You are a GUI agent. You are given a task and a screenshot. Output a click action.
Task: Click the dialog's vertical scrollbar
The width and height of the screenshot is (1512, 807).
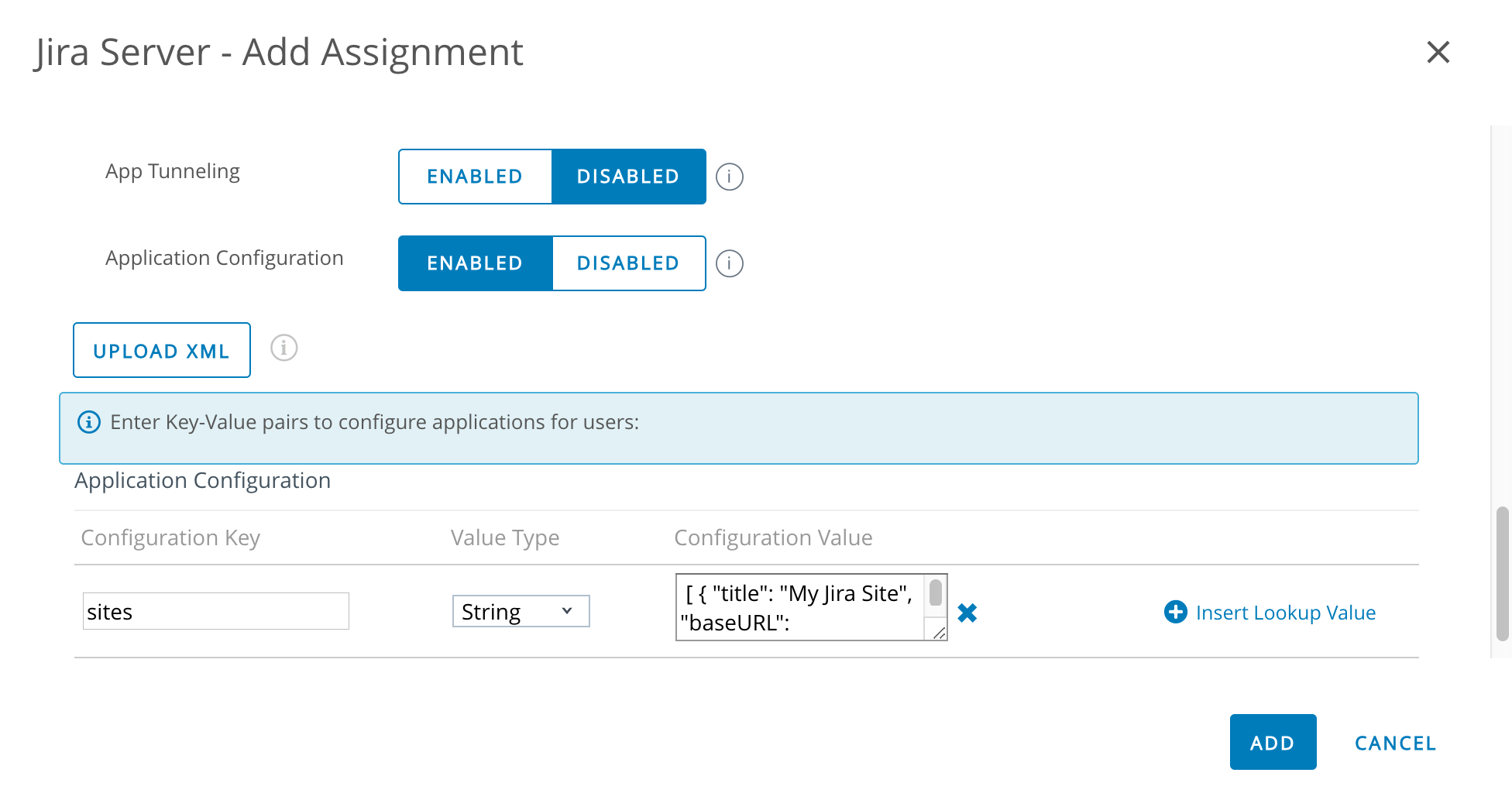1502,573
